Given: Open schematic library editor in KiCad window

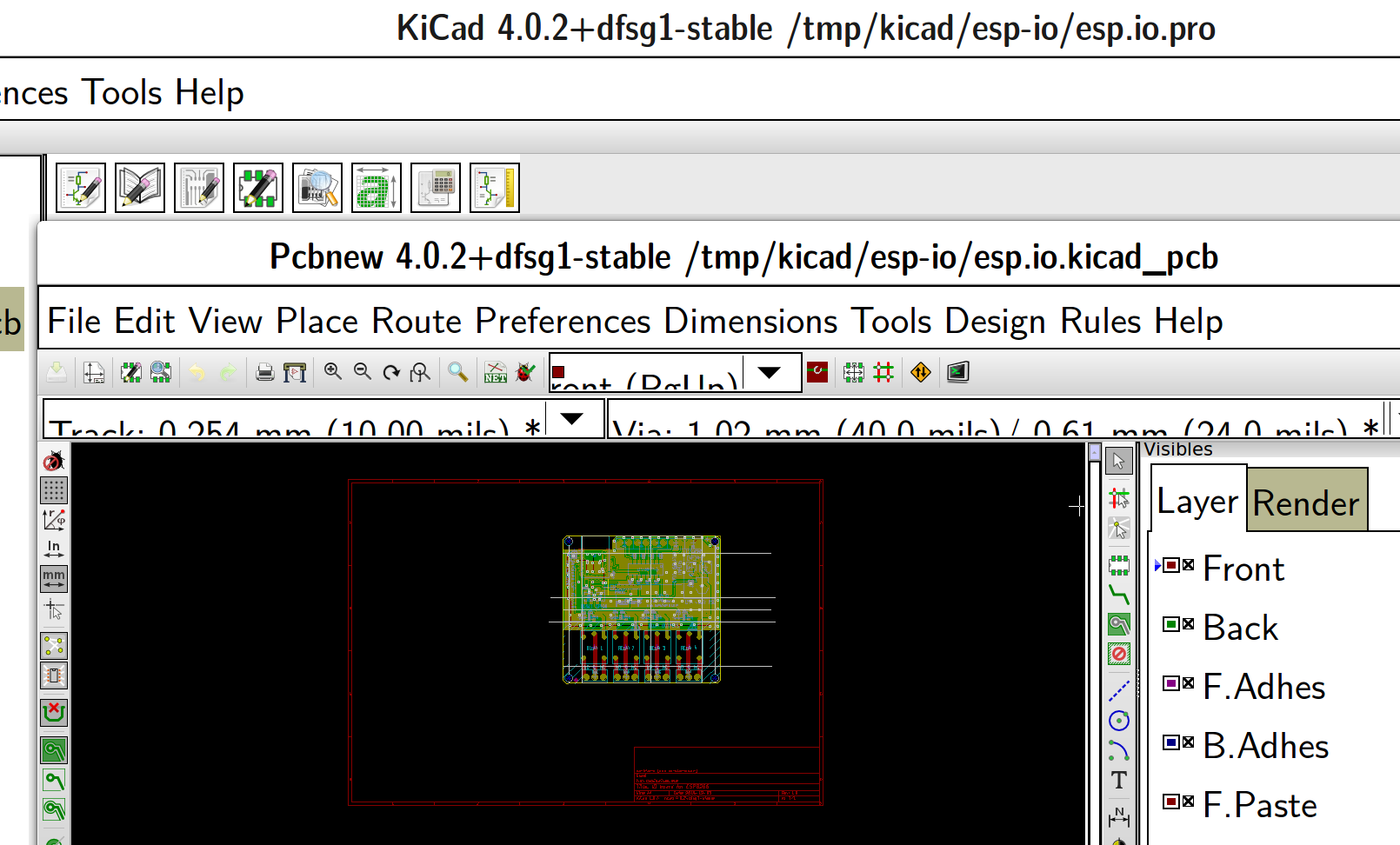Looking at the screenshot, I should [x=140, y=188].
